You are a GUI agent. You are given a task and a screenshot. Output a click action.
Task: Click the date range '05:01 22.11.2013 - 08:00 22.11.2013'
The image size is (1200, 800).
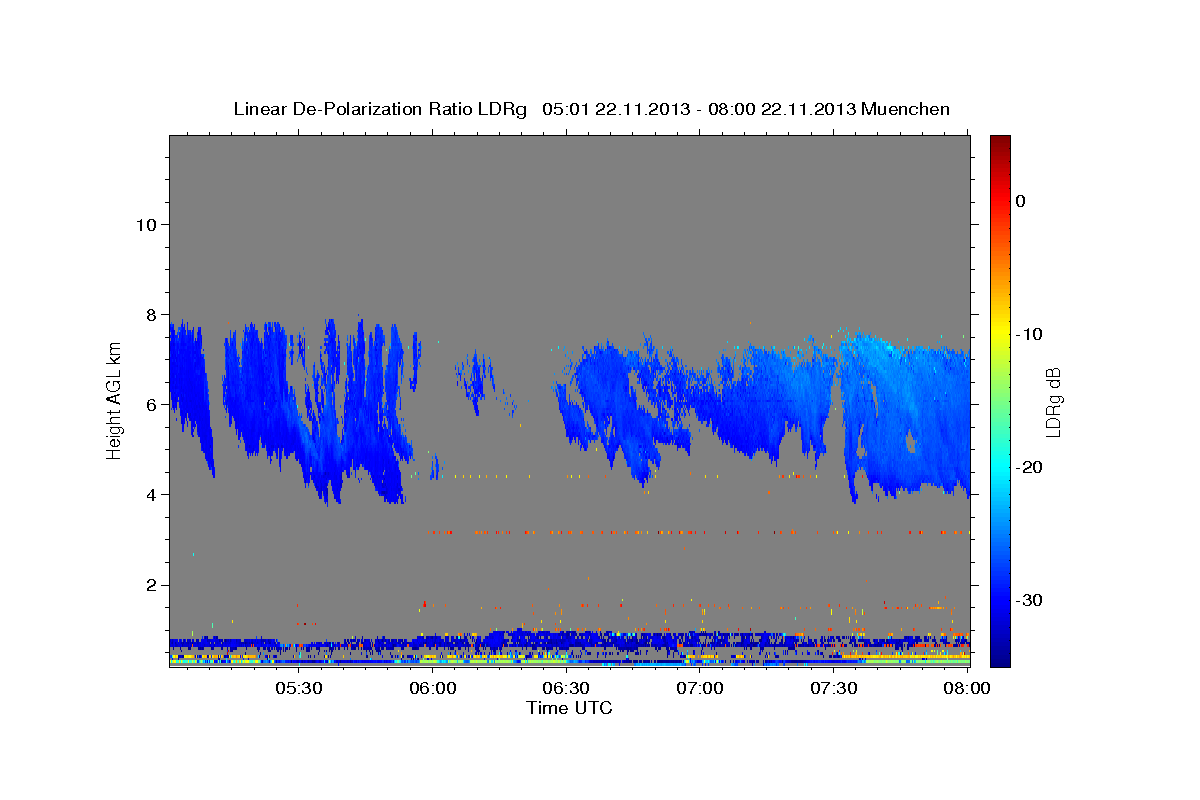click(x=698, y=108)
